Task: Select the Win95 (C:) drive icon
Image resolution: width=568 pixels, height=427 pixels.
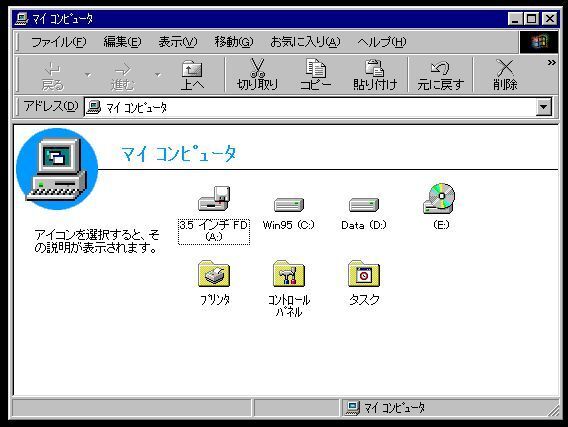Action: point(289,205)
